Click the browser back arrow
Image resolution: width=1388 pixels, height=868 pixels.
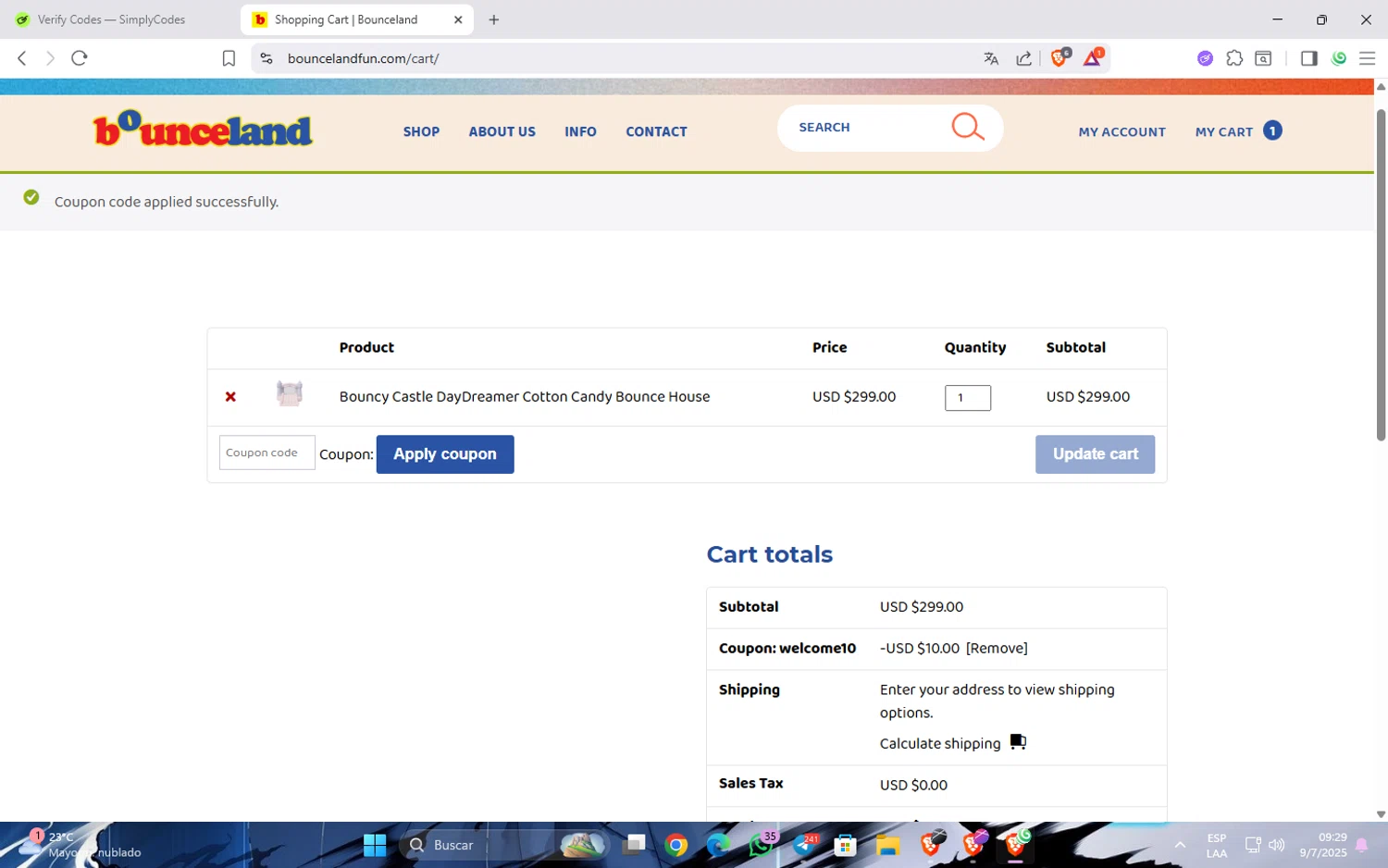[x=22, y=58]
